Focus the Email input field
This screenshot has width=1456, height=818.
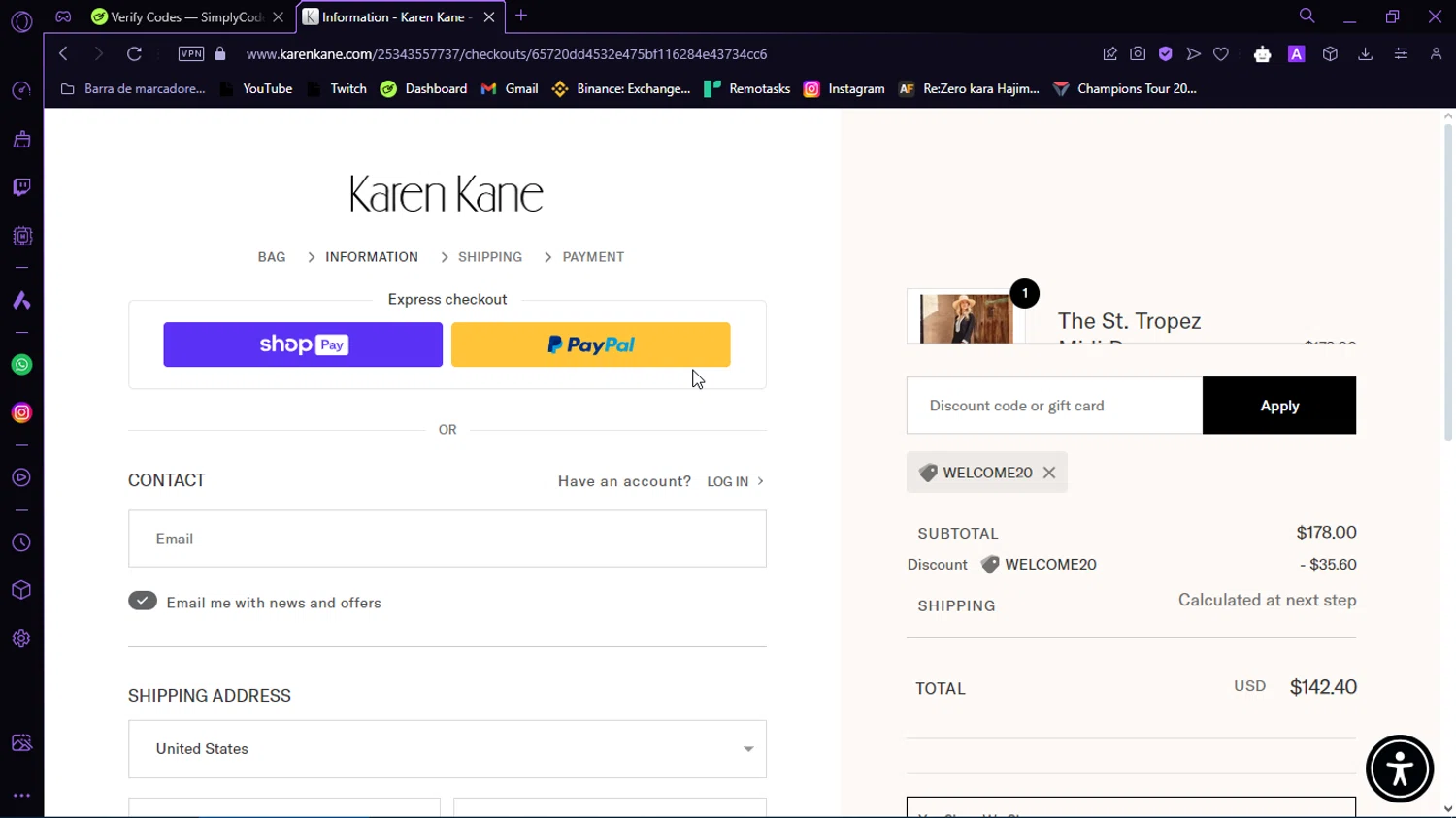(x=447, y=539)
